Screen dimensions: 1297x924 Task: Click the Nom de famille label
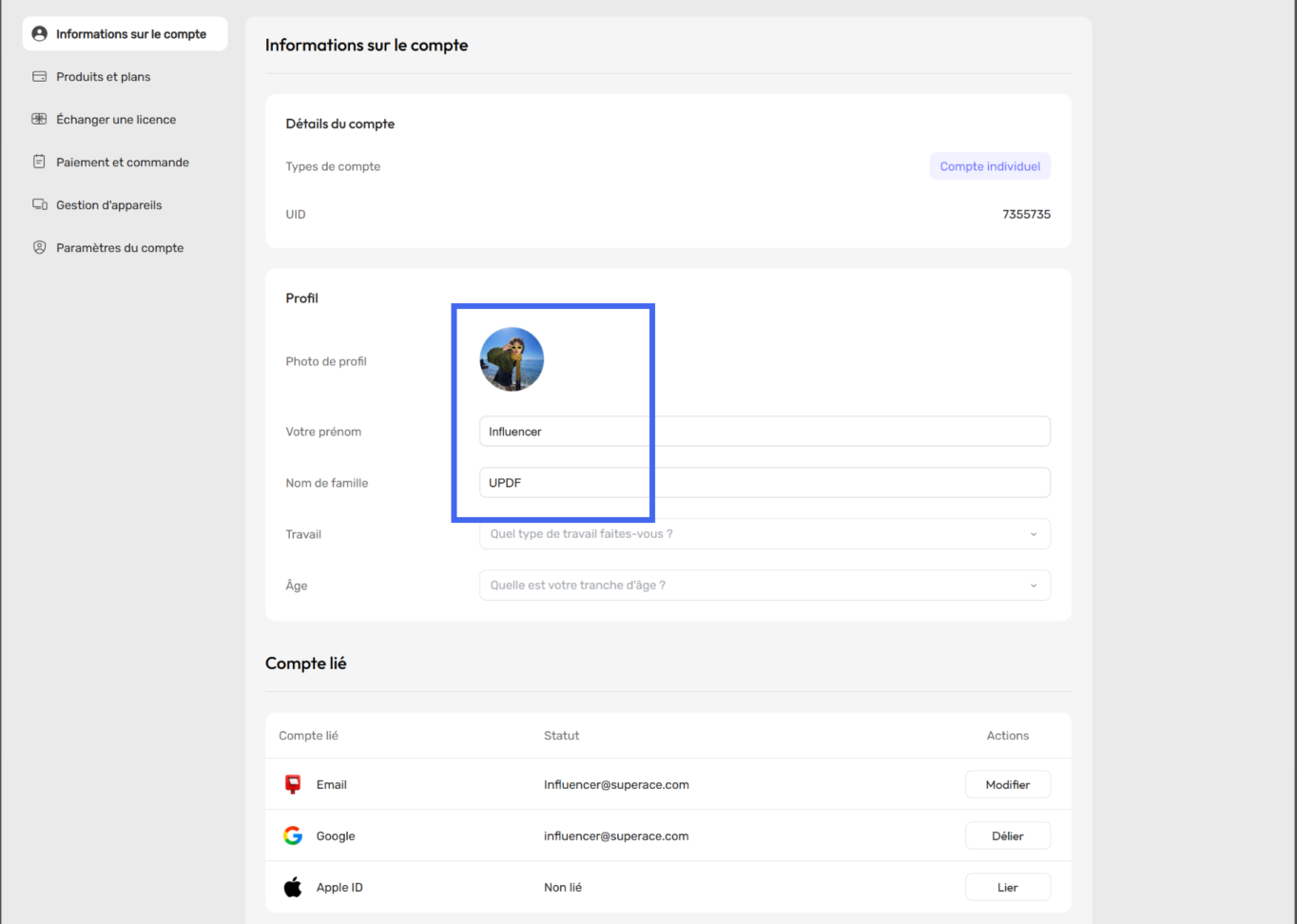(327, 482)
